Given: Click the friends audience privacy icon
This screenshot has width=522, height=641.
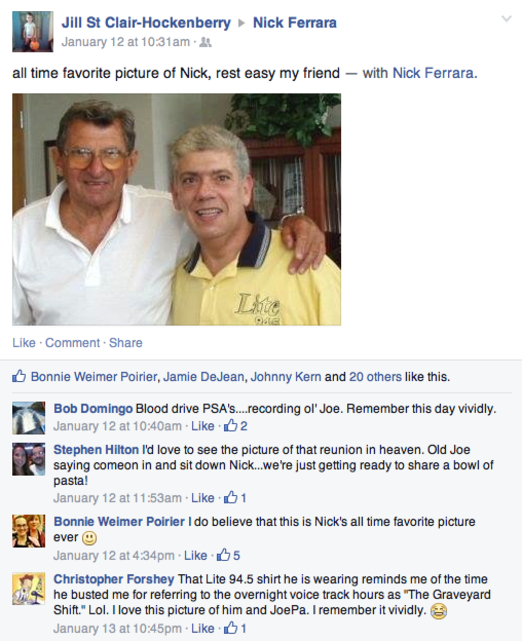Looking at the screenshot, I should pos(205,42).
